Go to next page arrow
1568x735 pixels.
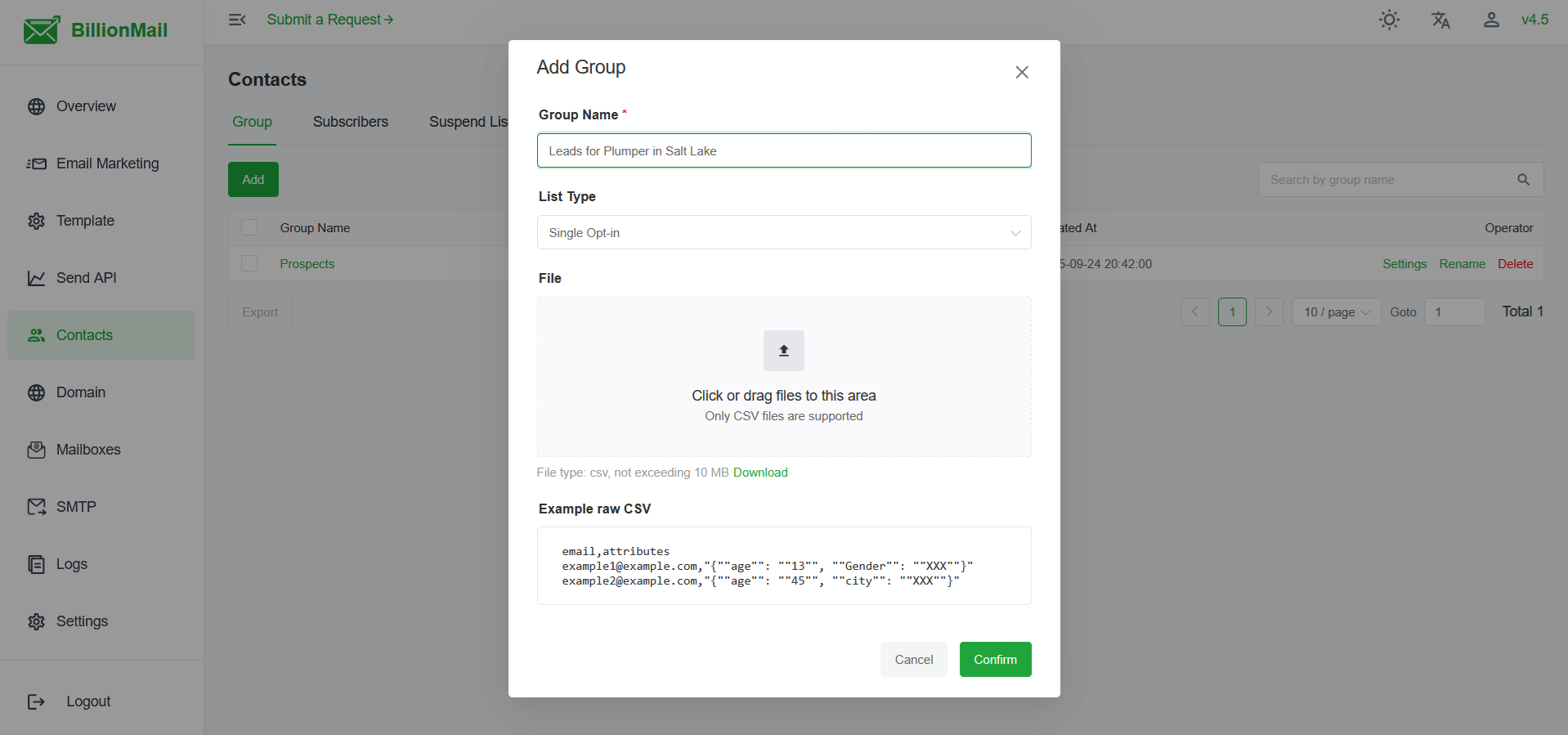[1269, 311]
